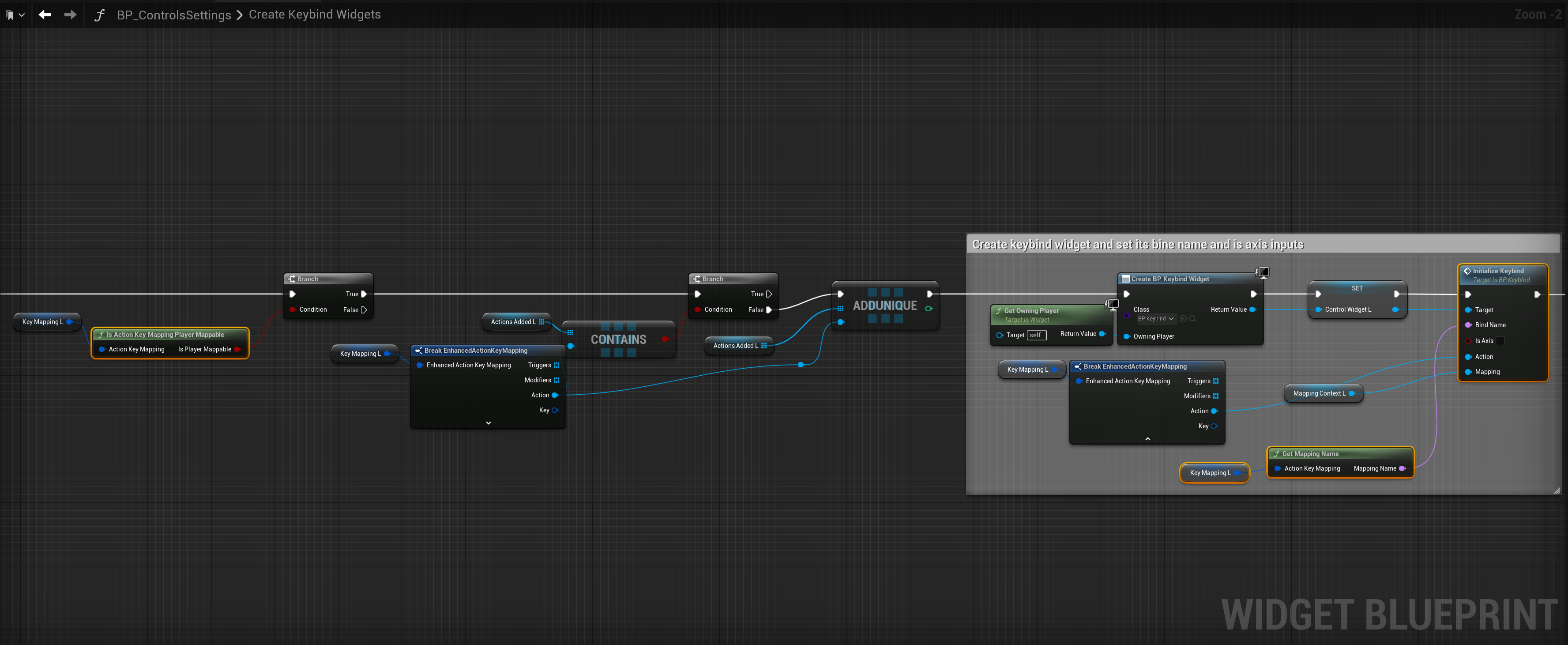Click Create Keybind Widgets breadcrumb
The image size is (1568, 645).
point(315,15)
